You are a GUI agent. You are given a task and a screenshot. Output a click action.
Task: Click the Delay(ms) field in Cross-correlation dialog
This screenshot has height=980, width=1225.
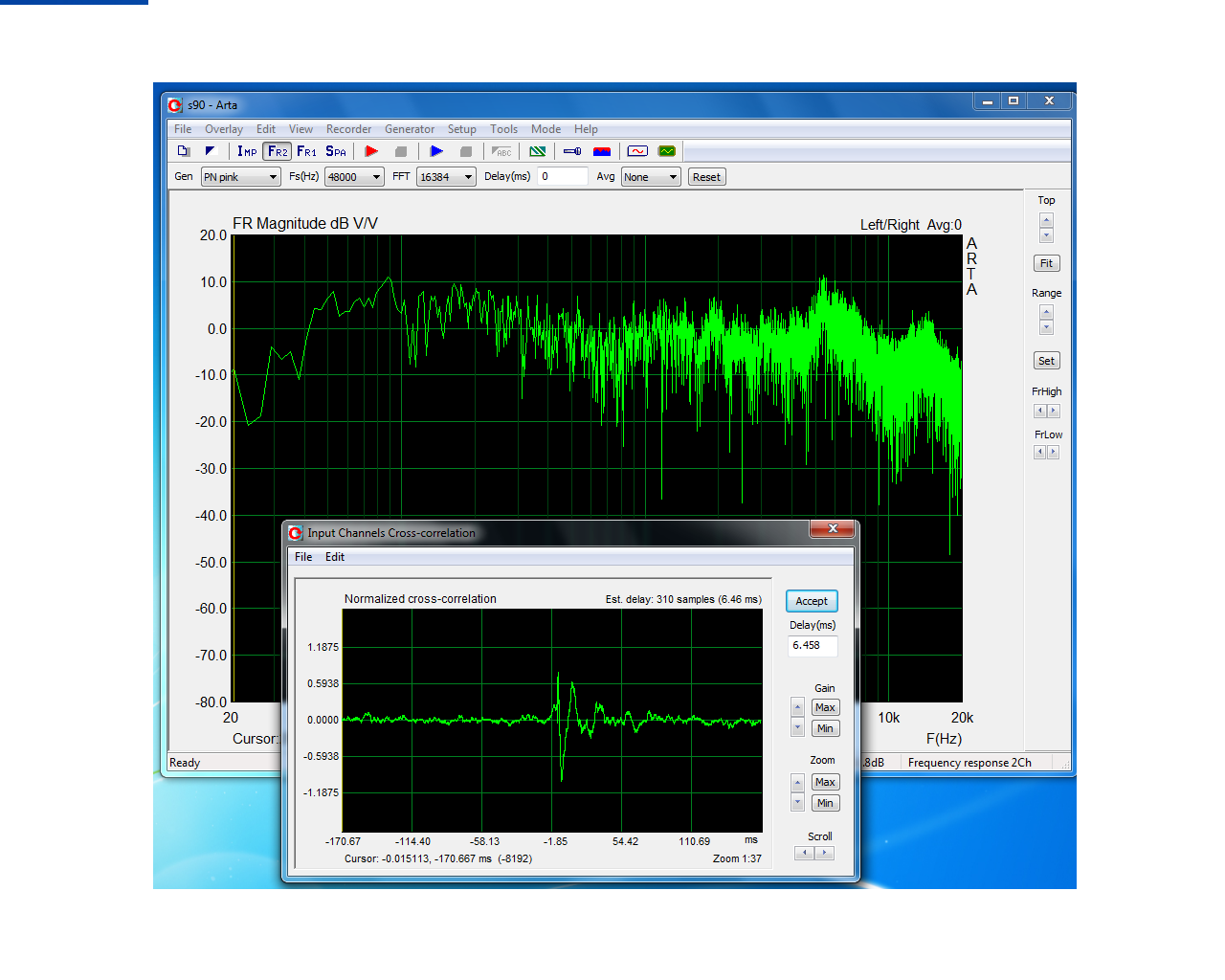pyautogui.click(x=813, y=646)
